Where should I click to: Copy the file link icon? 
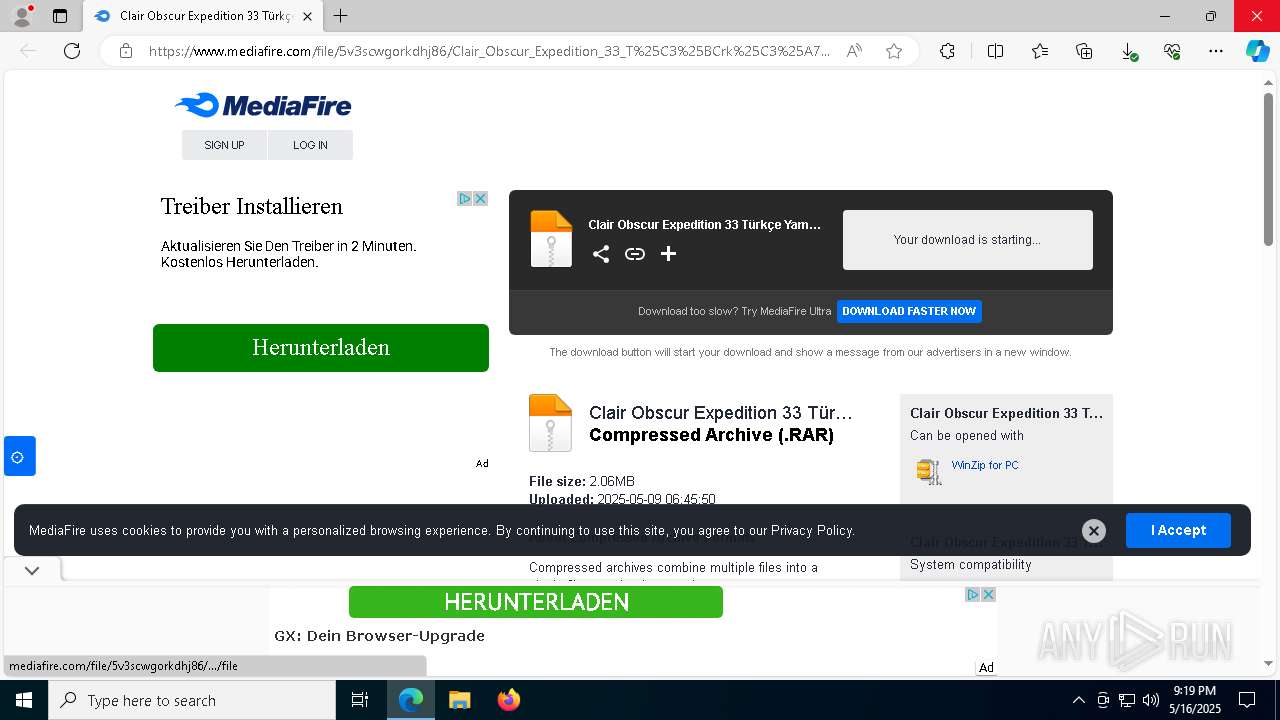[x=635, y=254]
